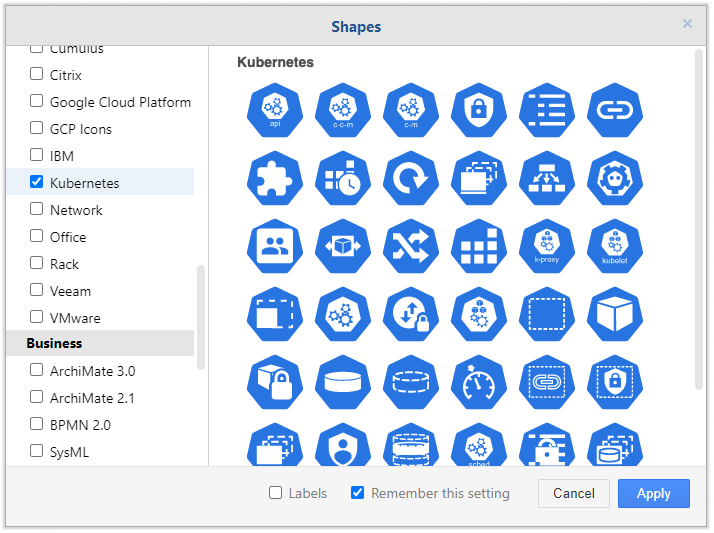Click the Kubernetes label text in the list
714x533 pixels.
coord(85,183)
